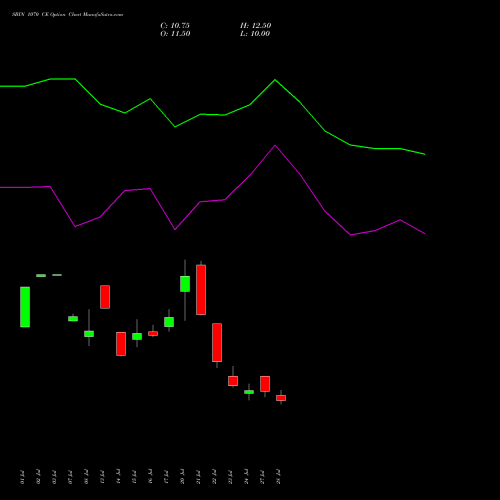Click the '22 Jul' date axis label

(x=214, y=477)
